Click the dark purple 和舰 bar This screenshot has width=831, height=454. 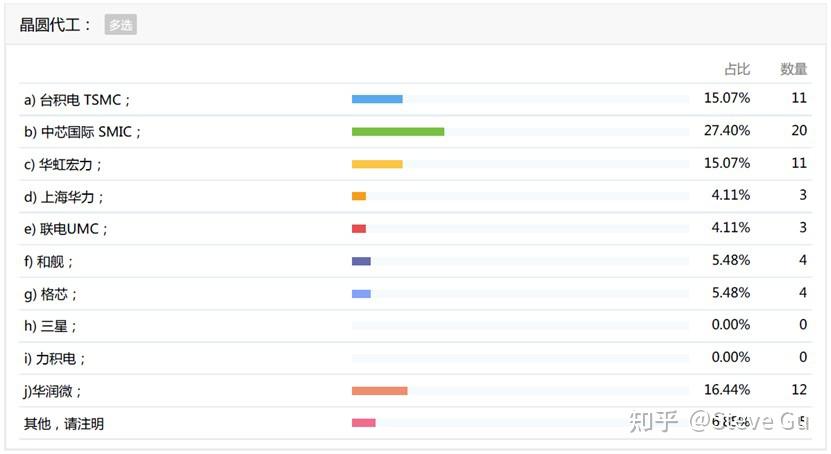(x=361, y=261)
